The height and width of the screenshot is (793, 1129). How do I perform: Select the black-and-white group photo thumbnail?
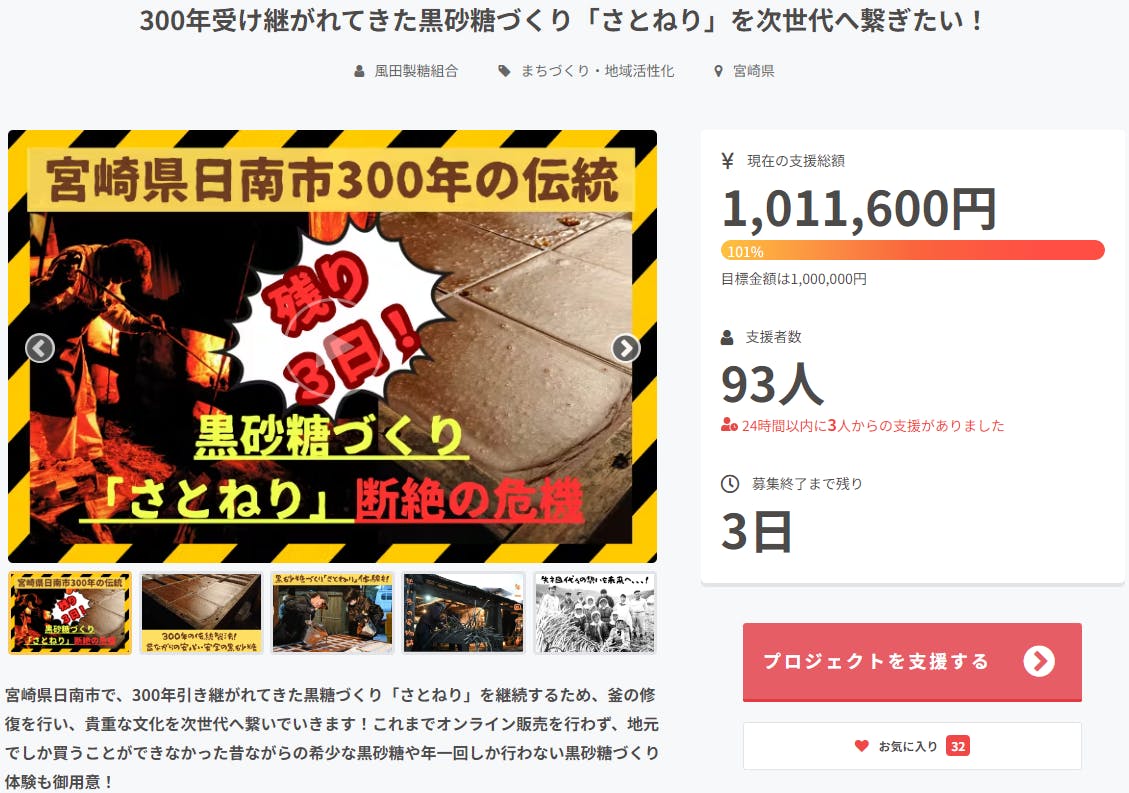pos(595,613)
